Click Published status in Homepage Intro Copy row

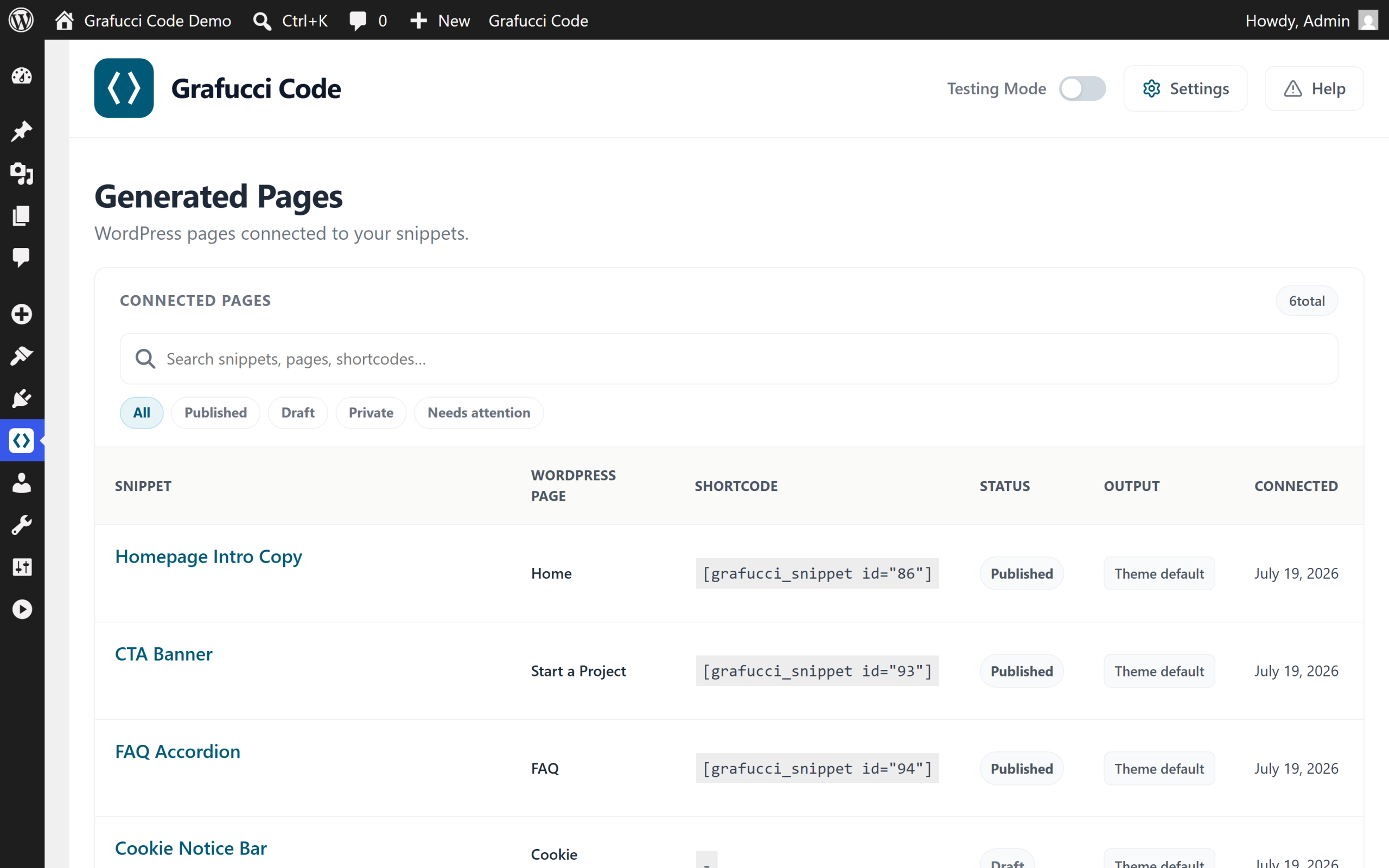1022,573
